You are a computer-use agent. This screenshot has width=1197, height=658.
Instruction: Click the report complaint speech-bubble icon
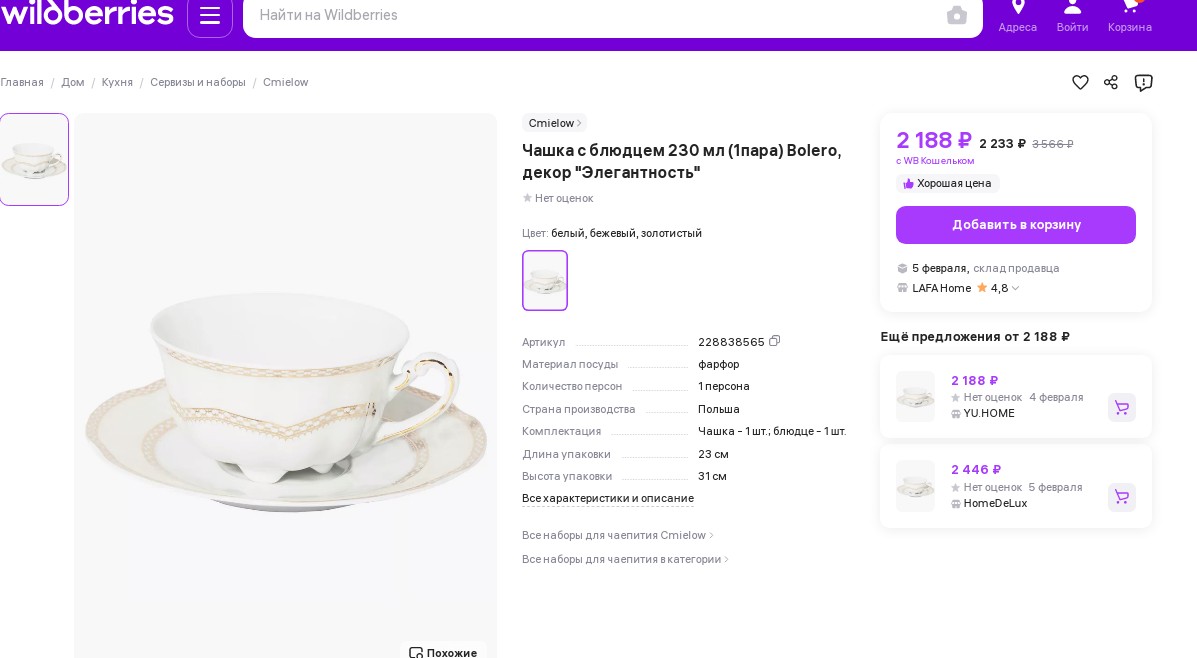[1144, 82]
